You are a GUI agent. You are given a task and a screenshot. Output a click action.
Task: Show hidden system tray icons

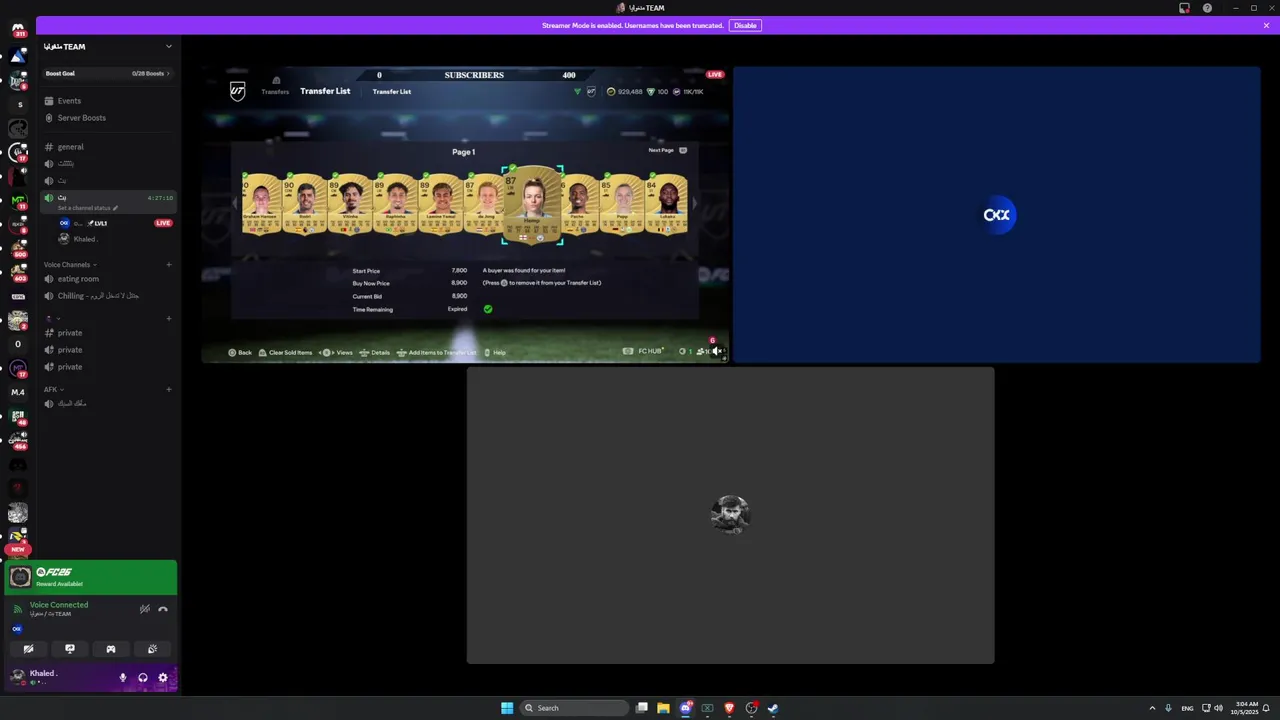(x=1152, y=708)
